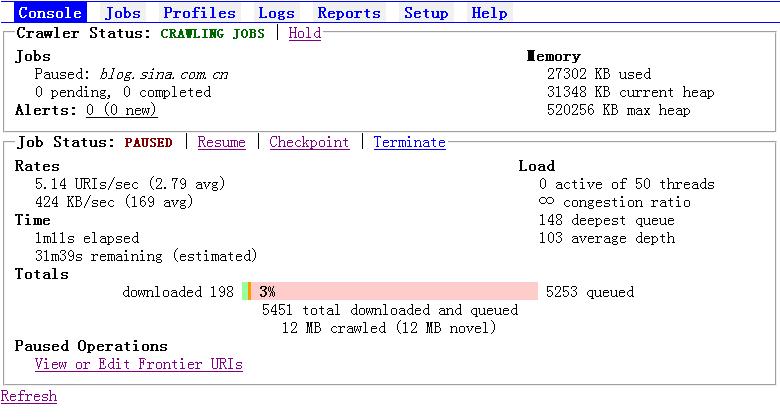Viewport: 780px width, 418px height.
Task: Select the 27302 KB used memory value
Action: pos(598,74)
